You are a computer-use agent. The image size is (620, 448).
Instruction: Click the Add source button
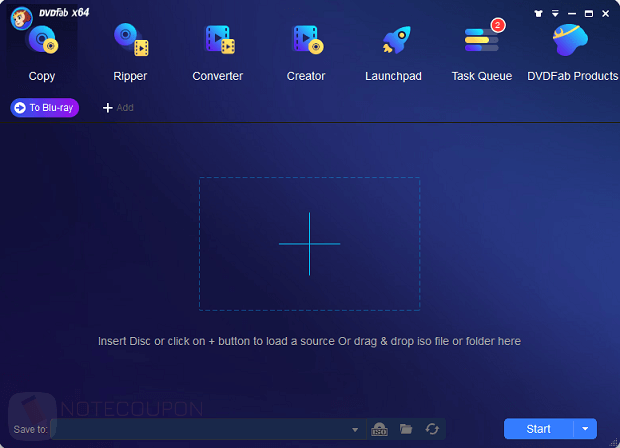coord(118,108)
